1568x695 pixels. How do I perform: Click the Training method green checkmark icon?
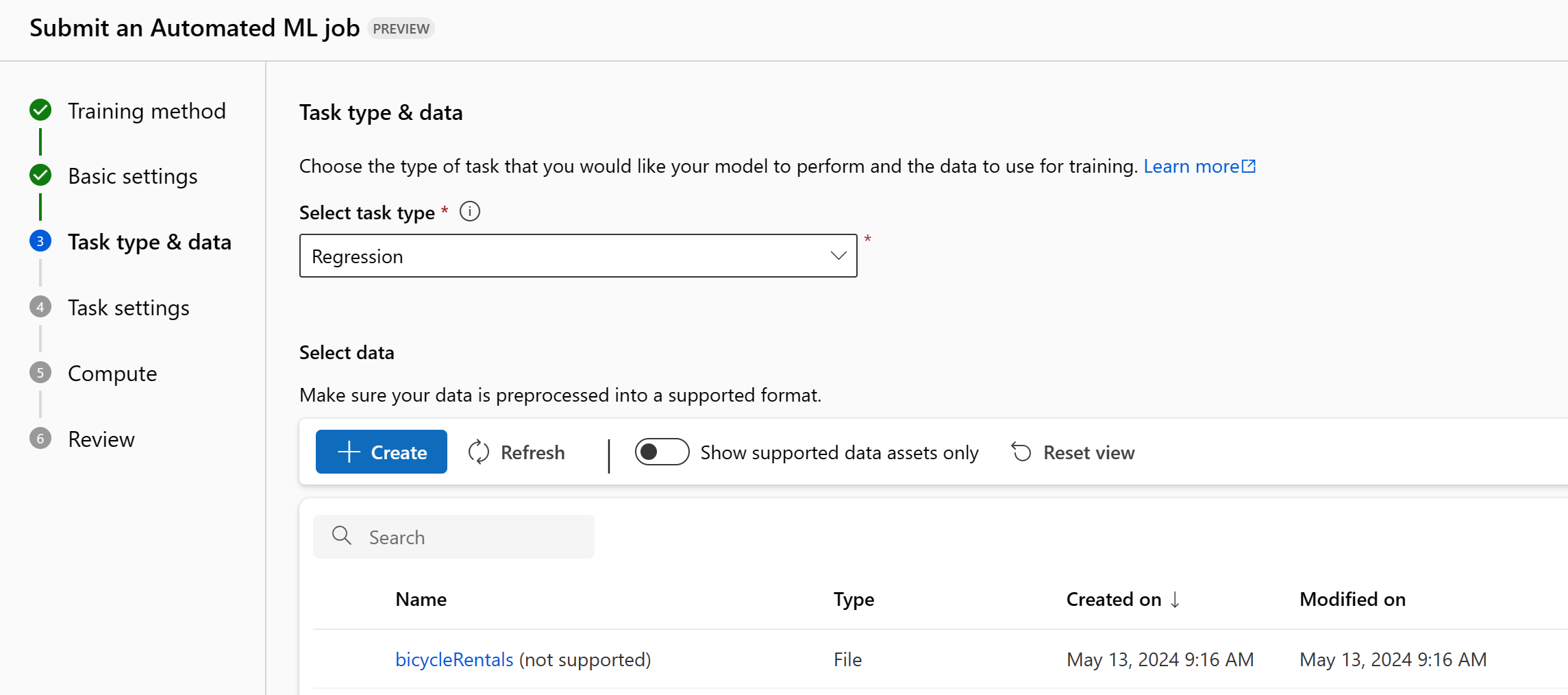click(40, 110)
